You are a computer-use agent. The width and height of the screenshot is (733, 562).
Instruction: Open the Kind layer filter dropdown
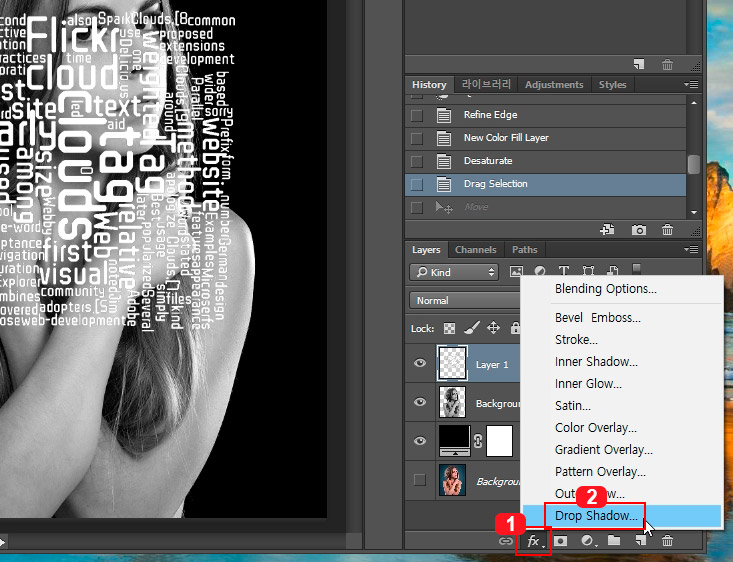[x=454, y=272]
